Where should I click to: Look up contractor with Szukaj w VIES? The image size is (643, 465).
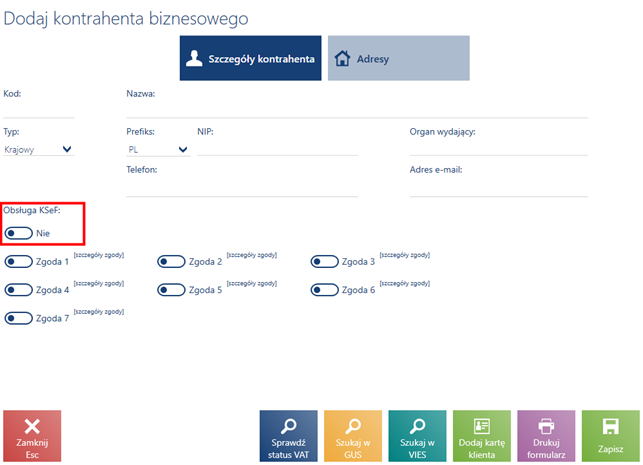coord(417,436)
